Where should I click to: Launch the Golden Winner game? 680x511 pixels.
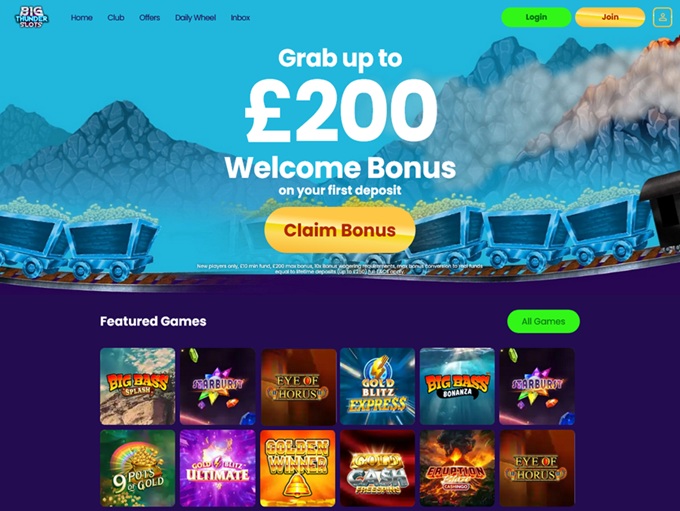pyautogui.click(x=298, y=468)
